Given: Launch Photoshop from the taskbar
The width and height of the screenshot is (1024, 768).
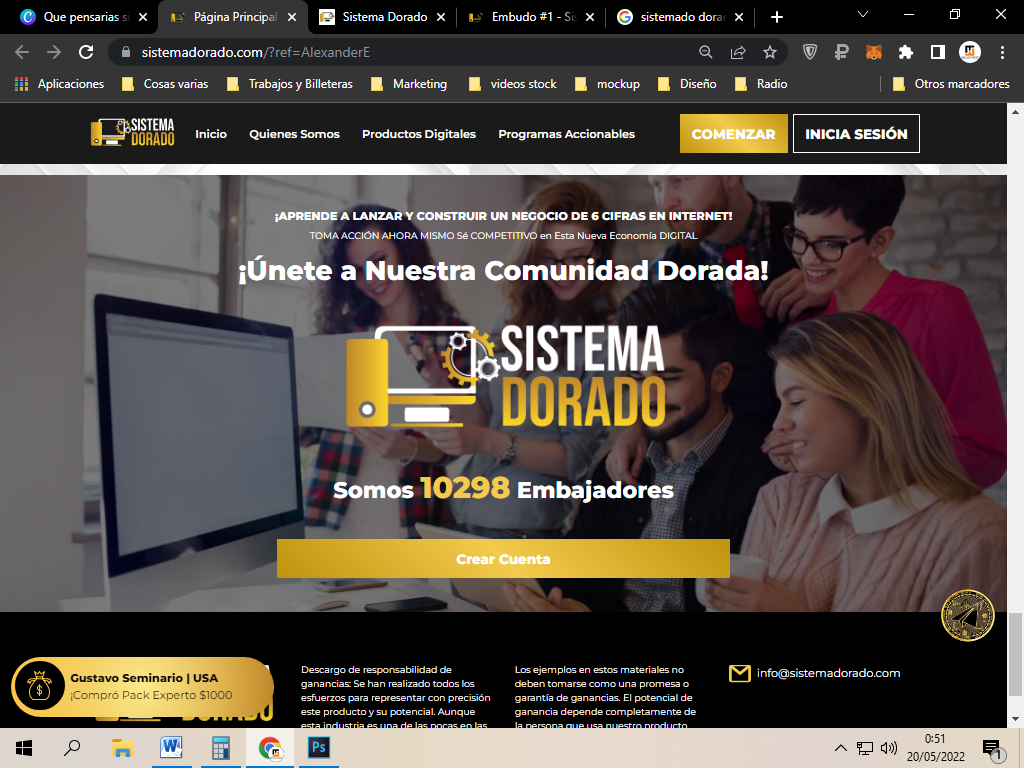Looking at the screenshot, I should tap(320, 747).
